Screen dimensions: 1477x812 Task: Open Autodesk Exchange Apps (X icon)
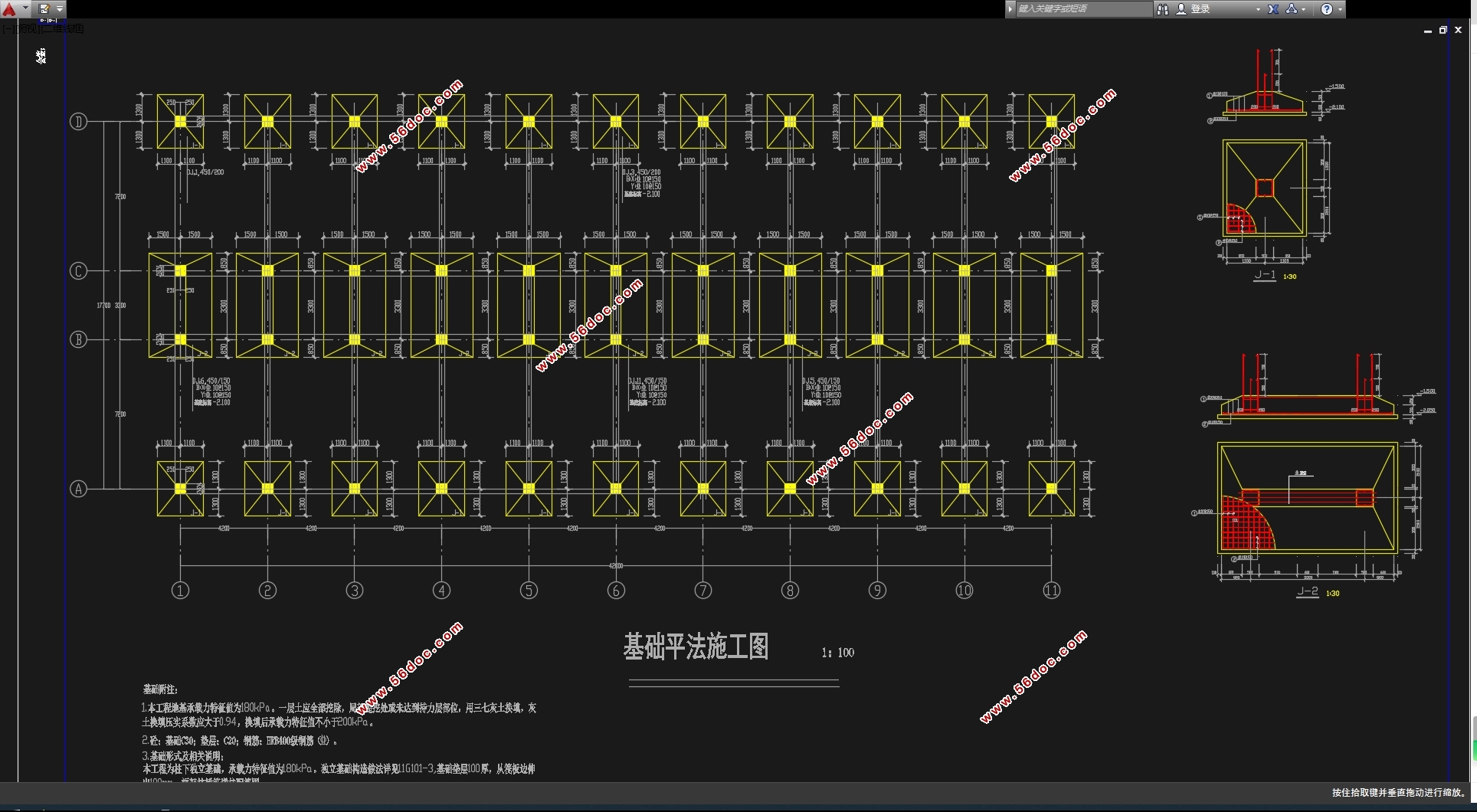(x=1273, y=9)
